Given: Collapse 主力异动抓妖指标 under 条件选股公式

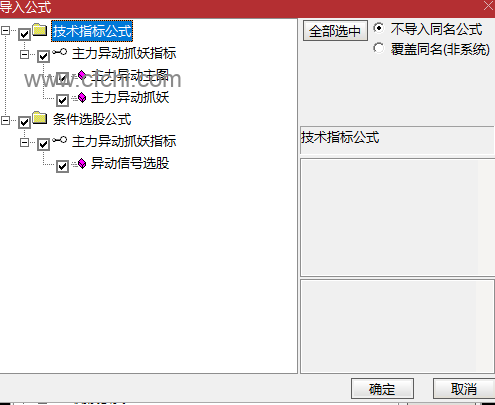Looking at the screenshot, I should (x=24, y=143).
